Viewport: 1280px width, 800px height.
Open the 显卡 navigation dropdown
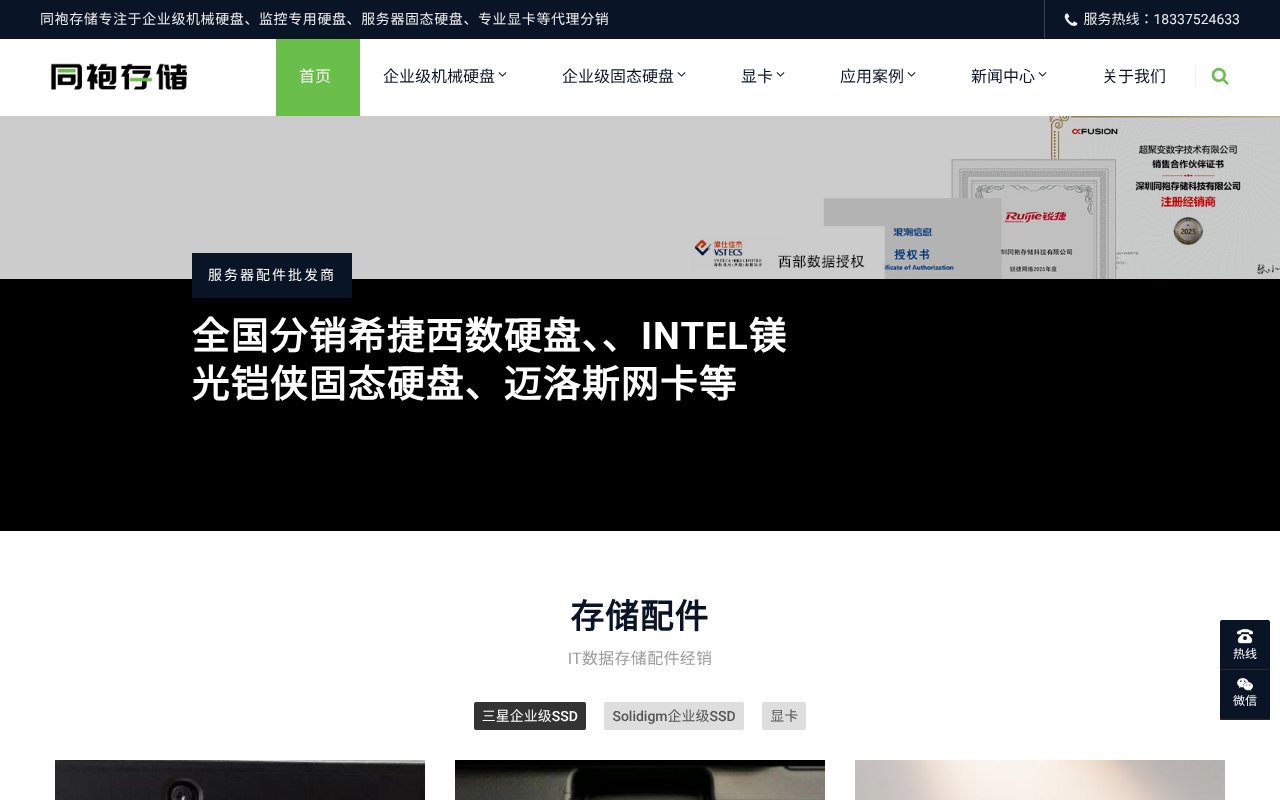click(762, 75)
